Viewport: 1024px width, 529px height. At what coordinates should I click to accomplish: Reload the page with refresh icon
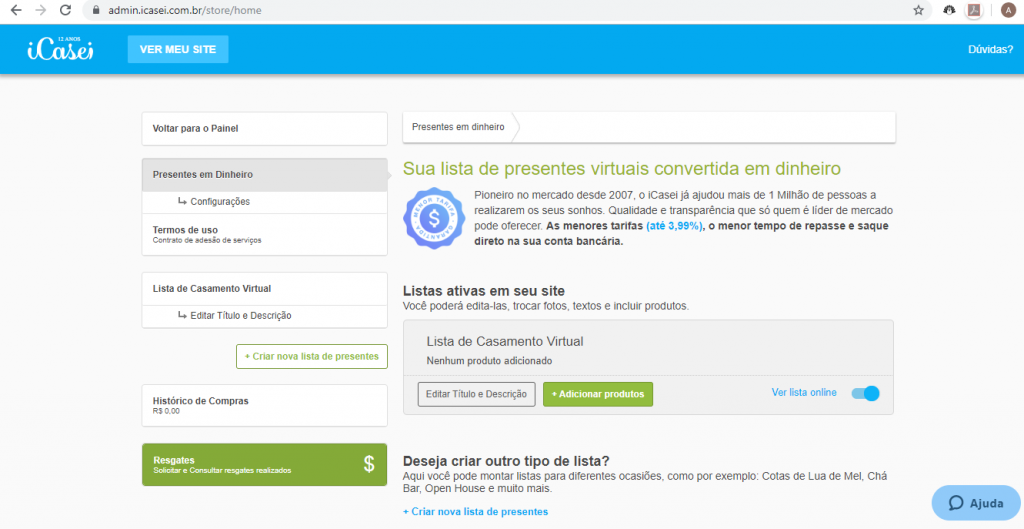click(x=65, y=10)
